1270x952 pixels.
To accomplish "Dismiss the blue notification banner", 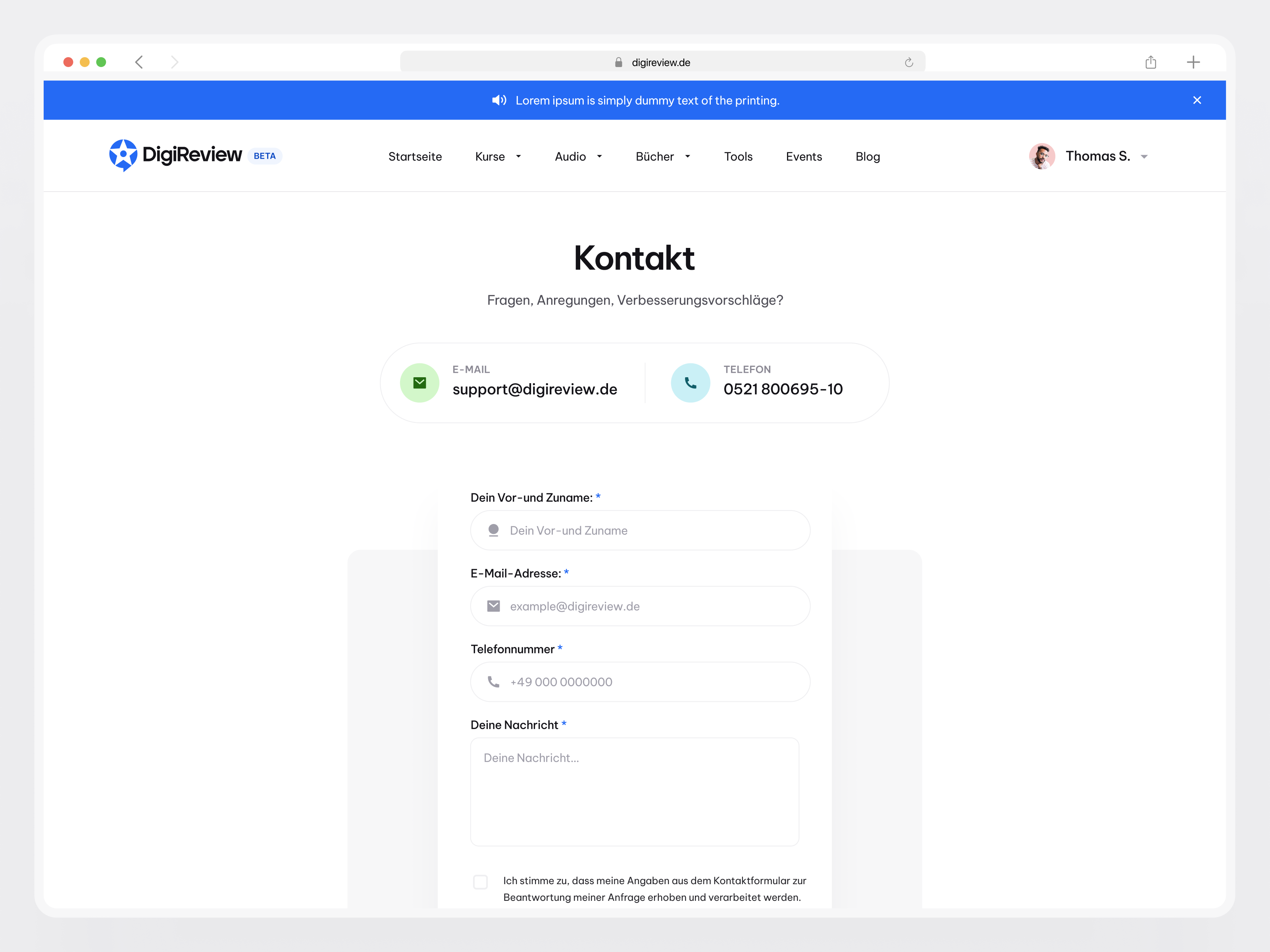I will tap(1197, 100).
